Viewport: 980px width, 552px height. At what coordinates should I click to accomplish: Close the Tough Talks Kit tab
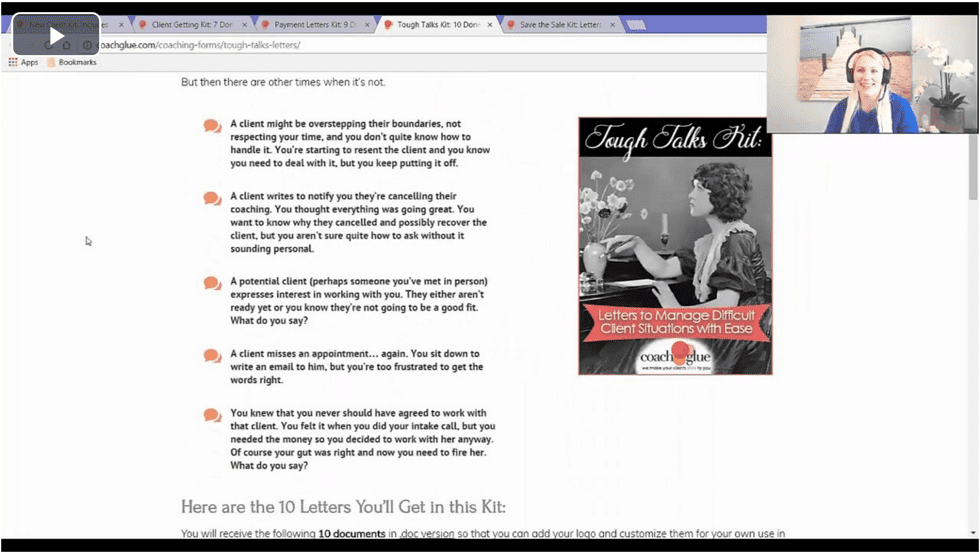490,25
